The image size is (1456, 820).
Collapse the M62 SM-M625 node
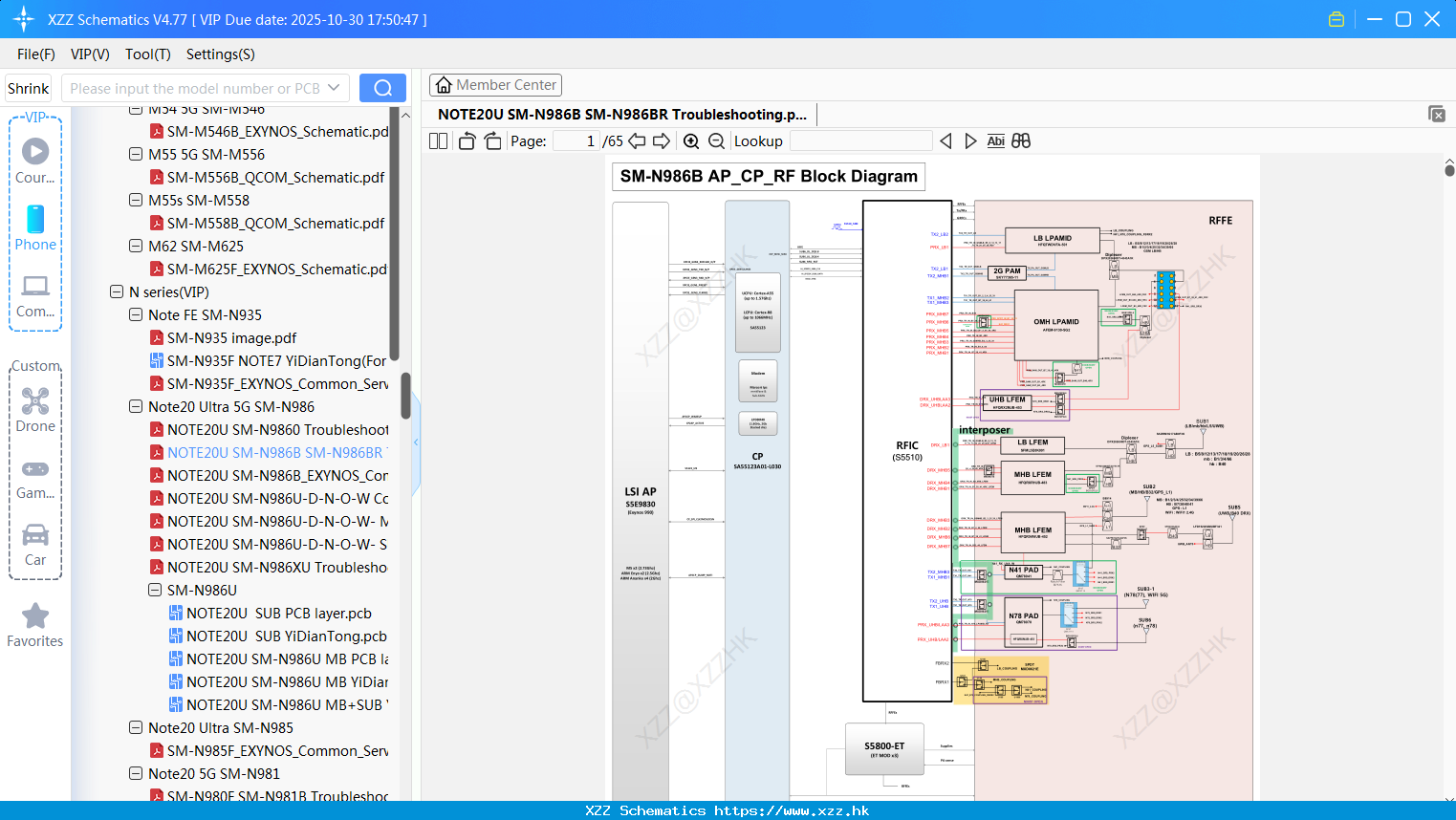(x=136, y=246)
